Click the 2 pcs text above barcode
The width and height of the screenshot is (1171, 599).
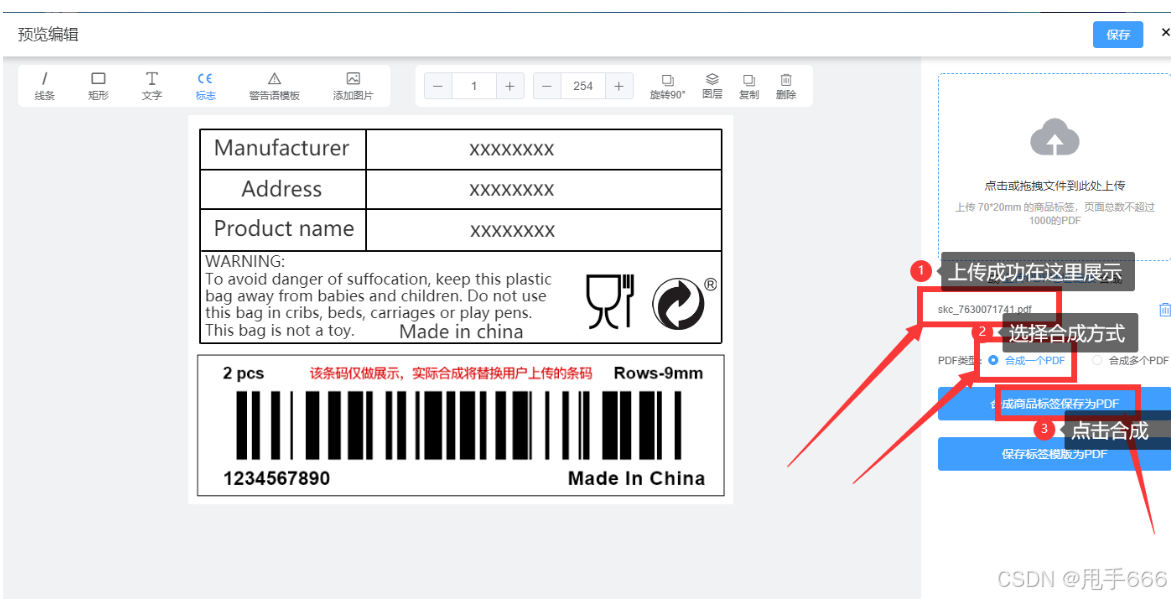tap(243, 373)
